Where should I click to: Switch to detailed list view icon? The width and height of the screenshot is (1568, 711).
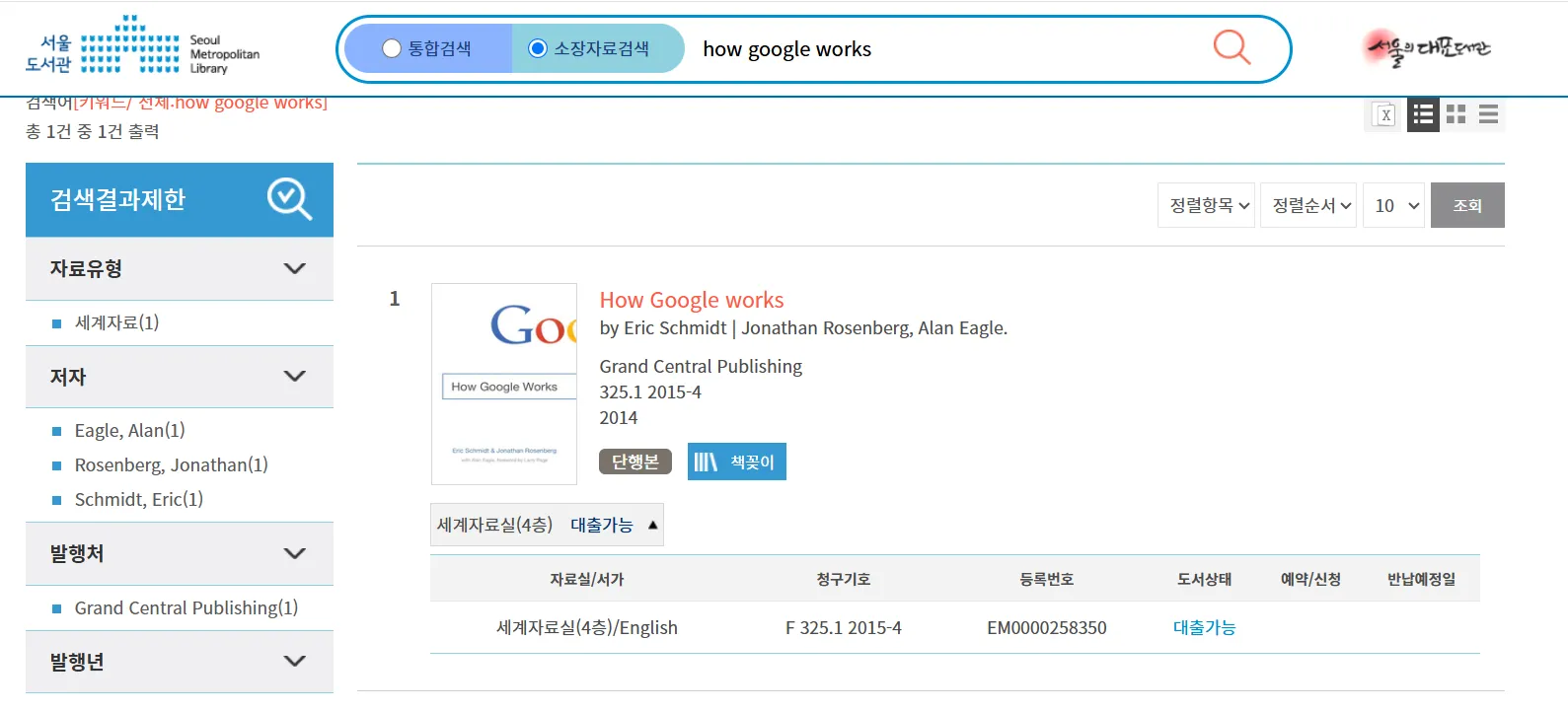1423,115
